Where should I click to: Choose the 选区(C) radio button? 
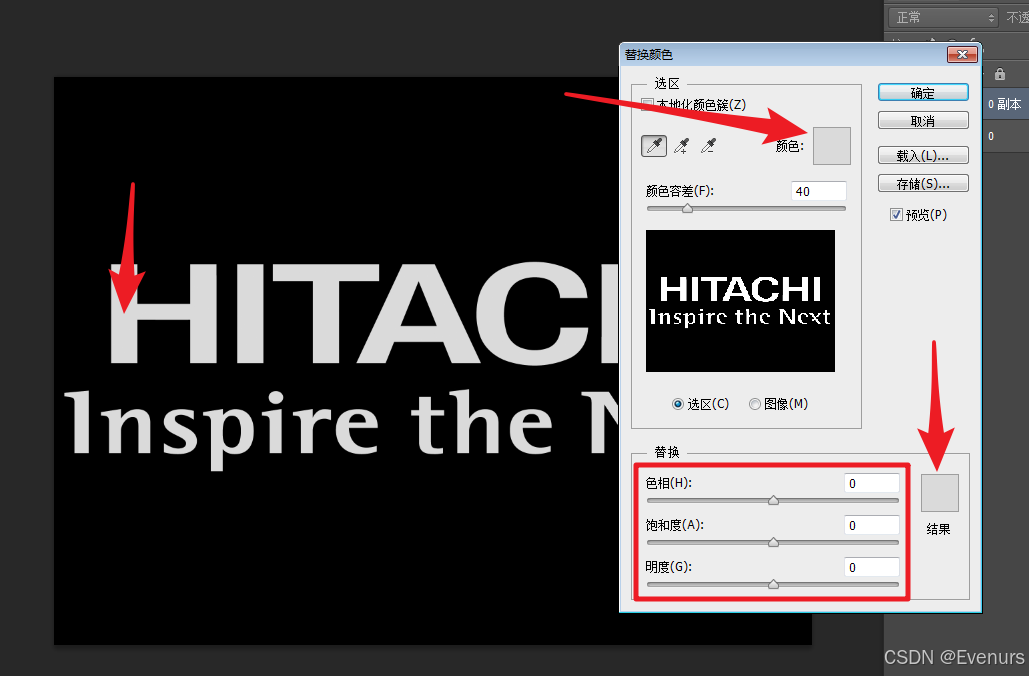coord(678,404)
